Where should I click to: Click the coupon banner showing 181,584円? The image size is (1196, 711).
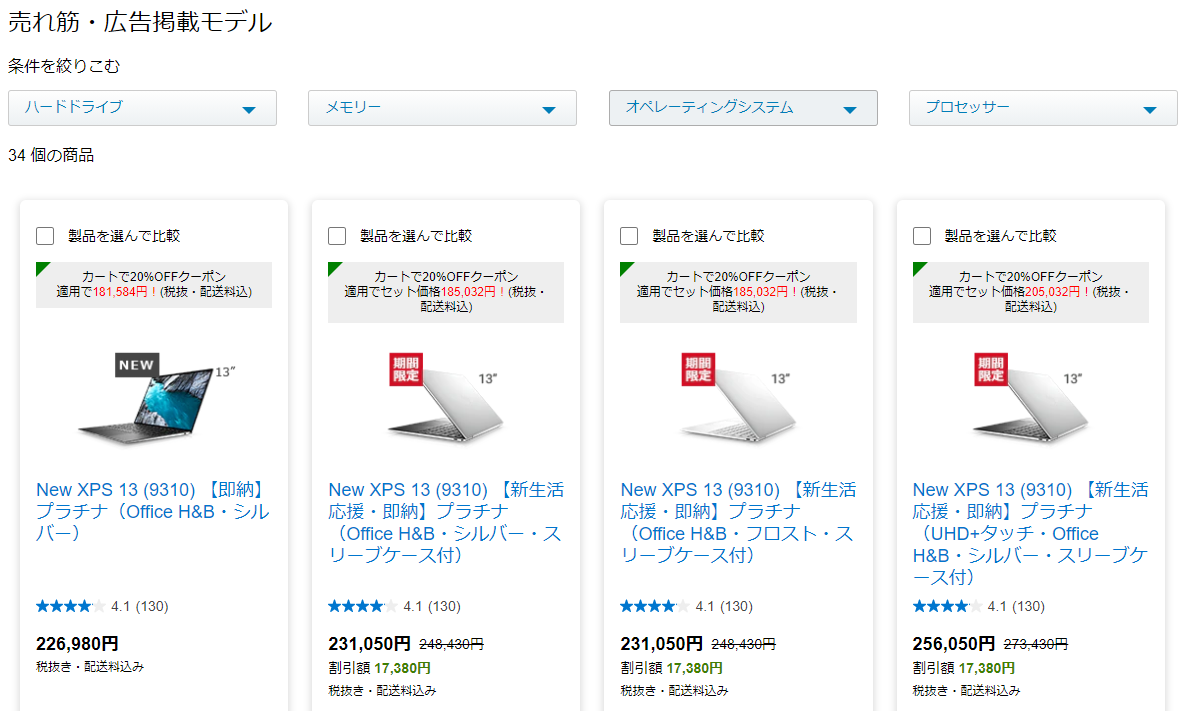pos(154,285)
